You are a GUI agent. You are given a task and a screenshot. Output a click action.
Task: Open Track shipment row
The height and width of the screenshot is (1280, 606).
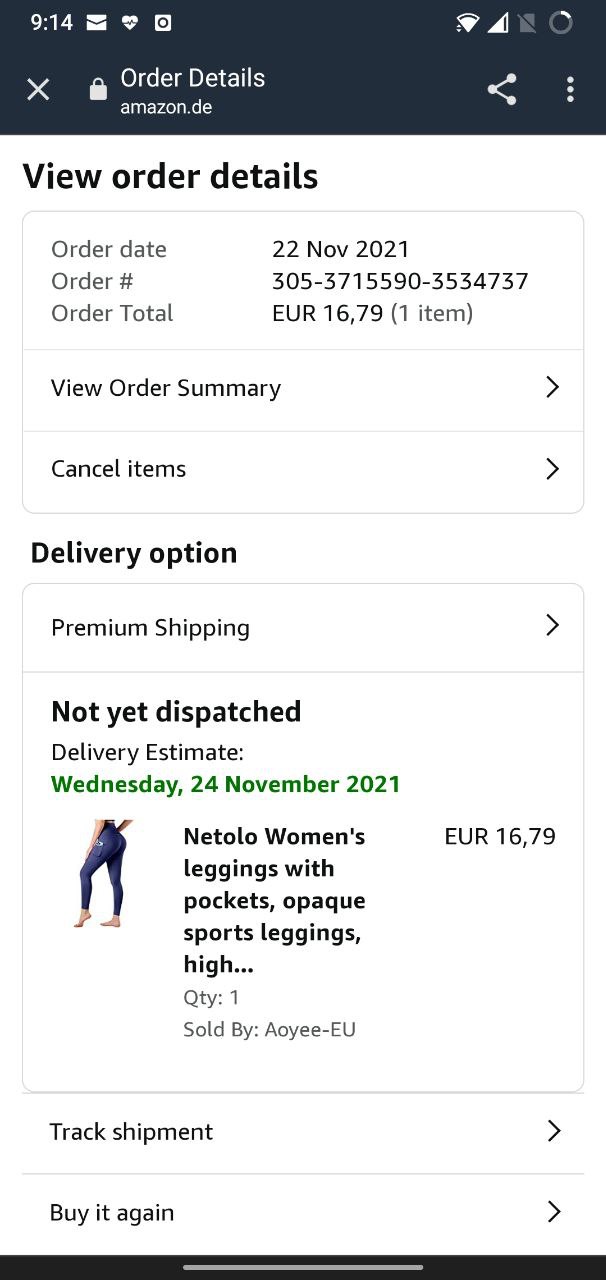click(x=303, y=1132)
